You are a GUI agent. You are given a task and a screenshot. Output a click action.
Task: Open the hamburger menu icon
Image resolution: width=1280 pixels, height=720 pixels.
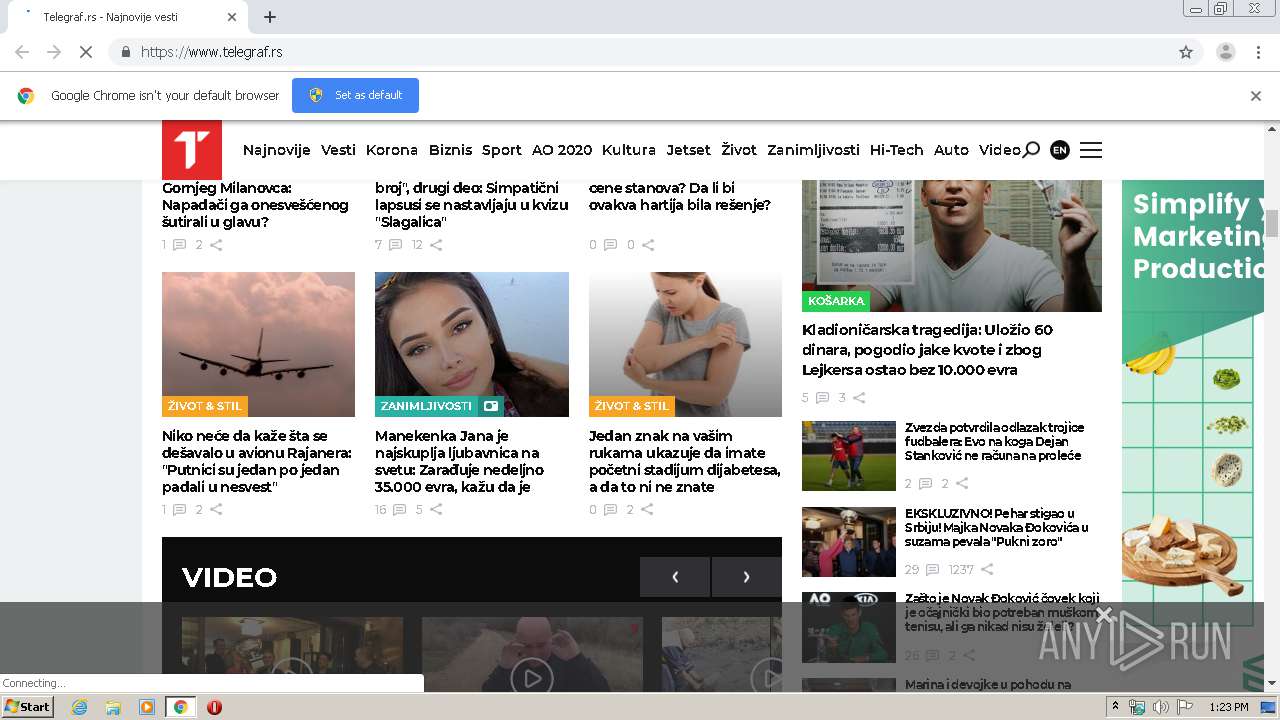pos(1091,150)
